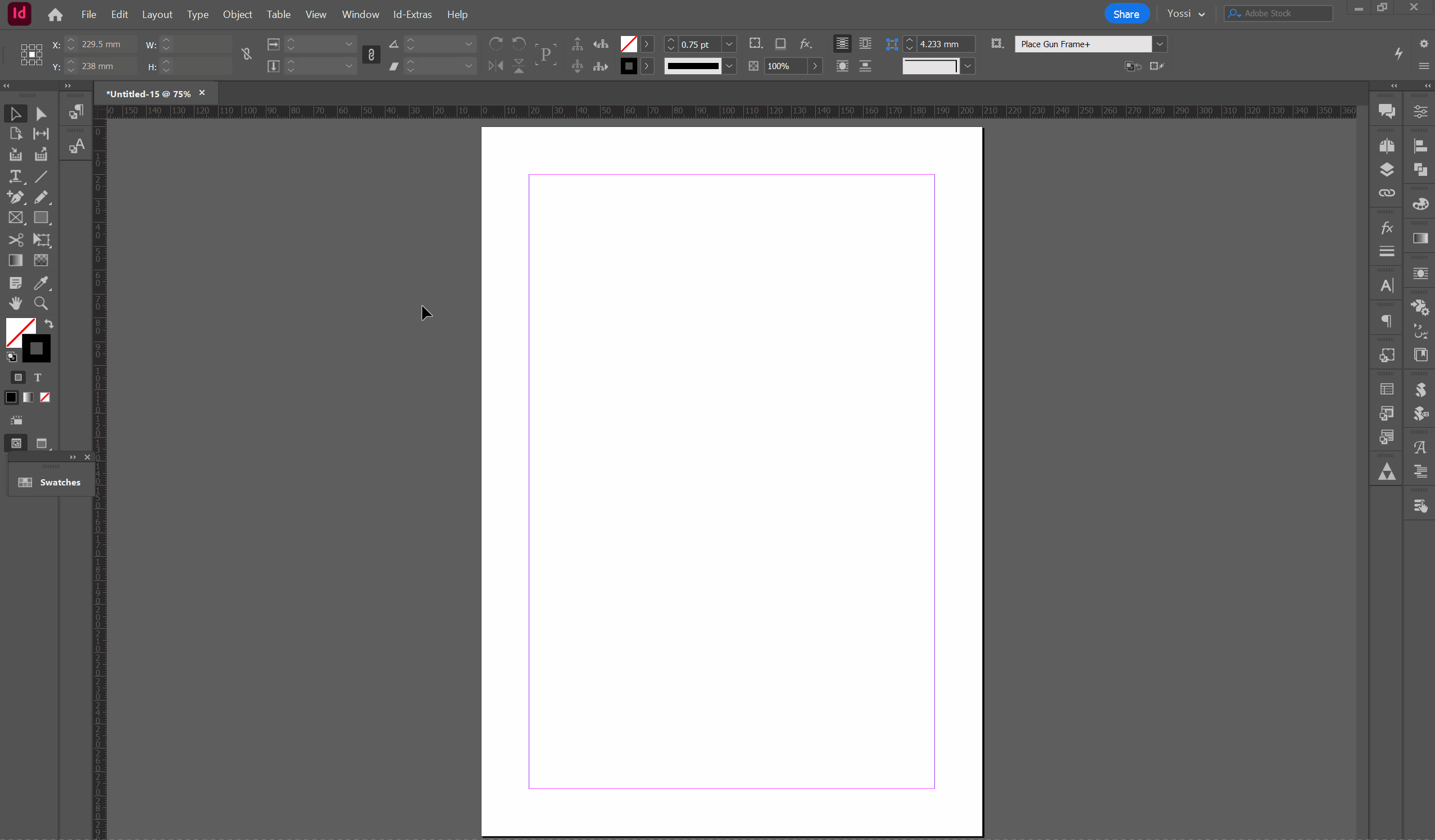The image size is (1435, 840).
Task: Select the Rectangle Frame tool
Action: pyautogui.click(x=15, y=217)
